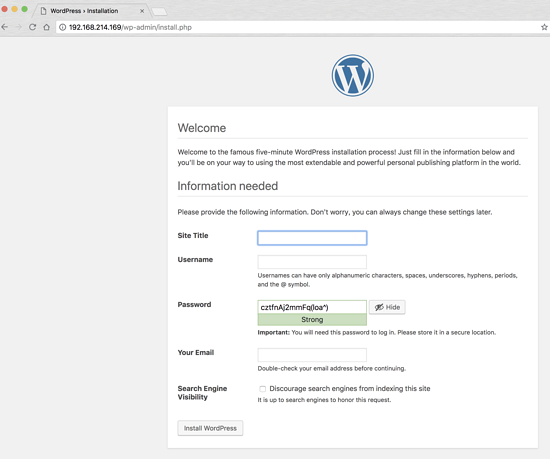Viewport: 550px width, 459px height.
Task: Click the Site Title label
Action: click(193, 236)
